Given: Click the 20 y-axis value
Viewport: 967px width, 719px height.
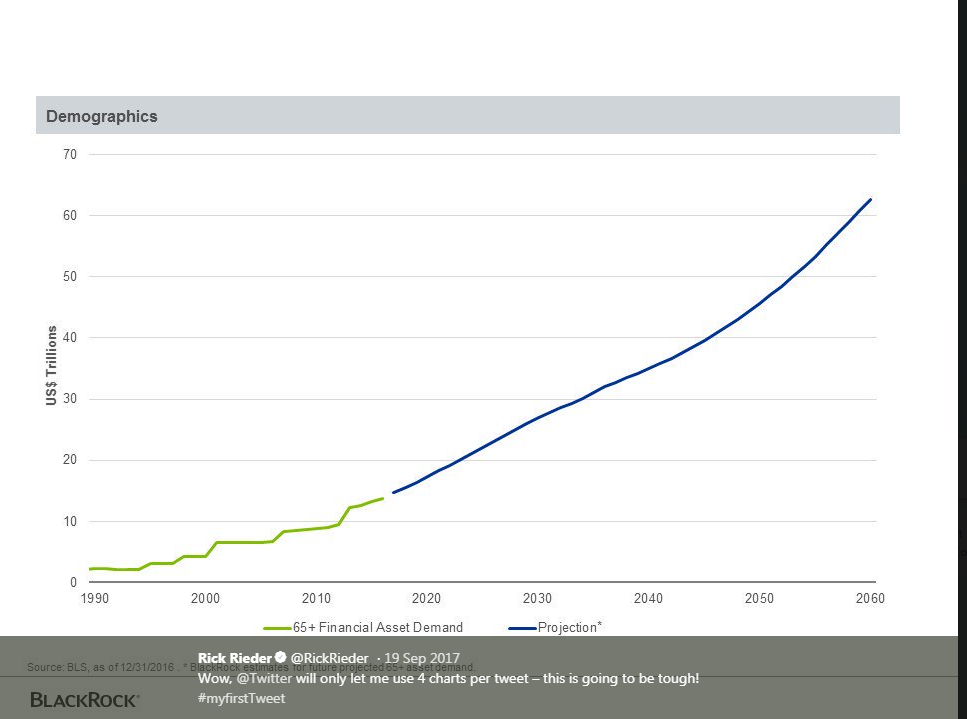Looking at the screenshot, I should pyautogui.click(x=70, y=459).
